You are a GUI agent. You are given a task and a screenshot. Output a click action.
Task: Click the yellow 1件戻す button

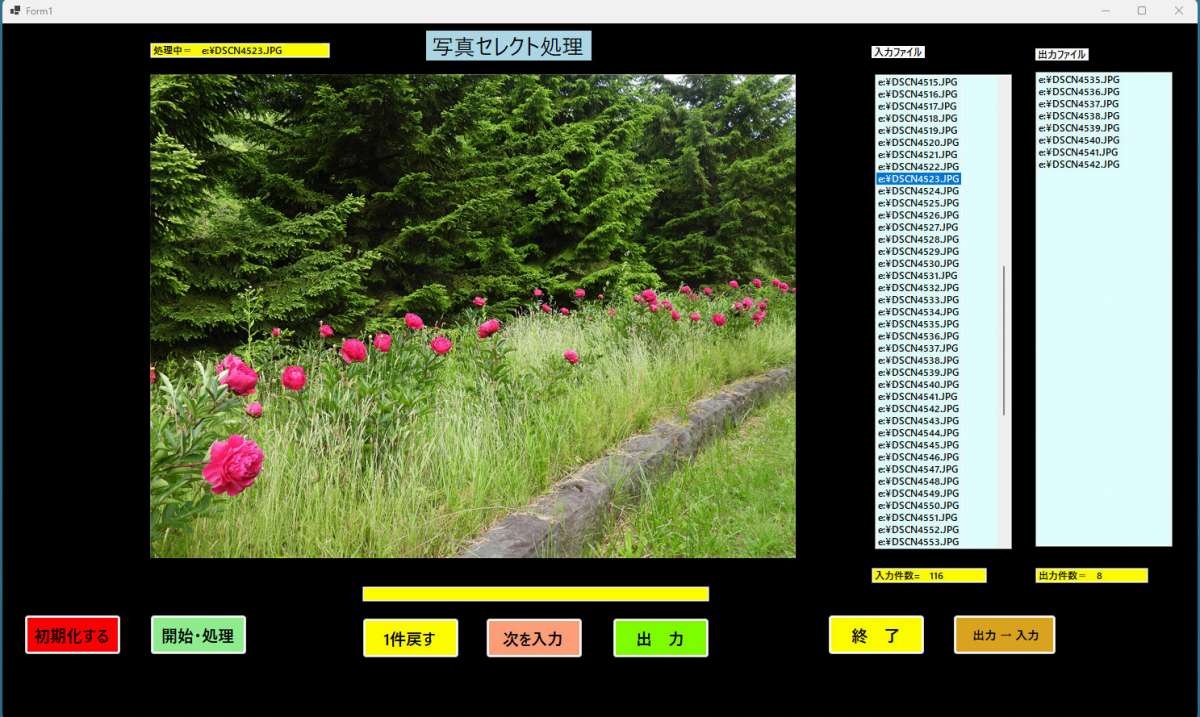[x=410, y=638]
